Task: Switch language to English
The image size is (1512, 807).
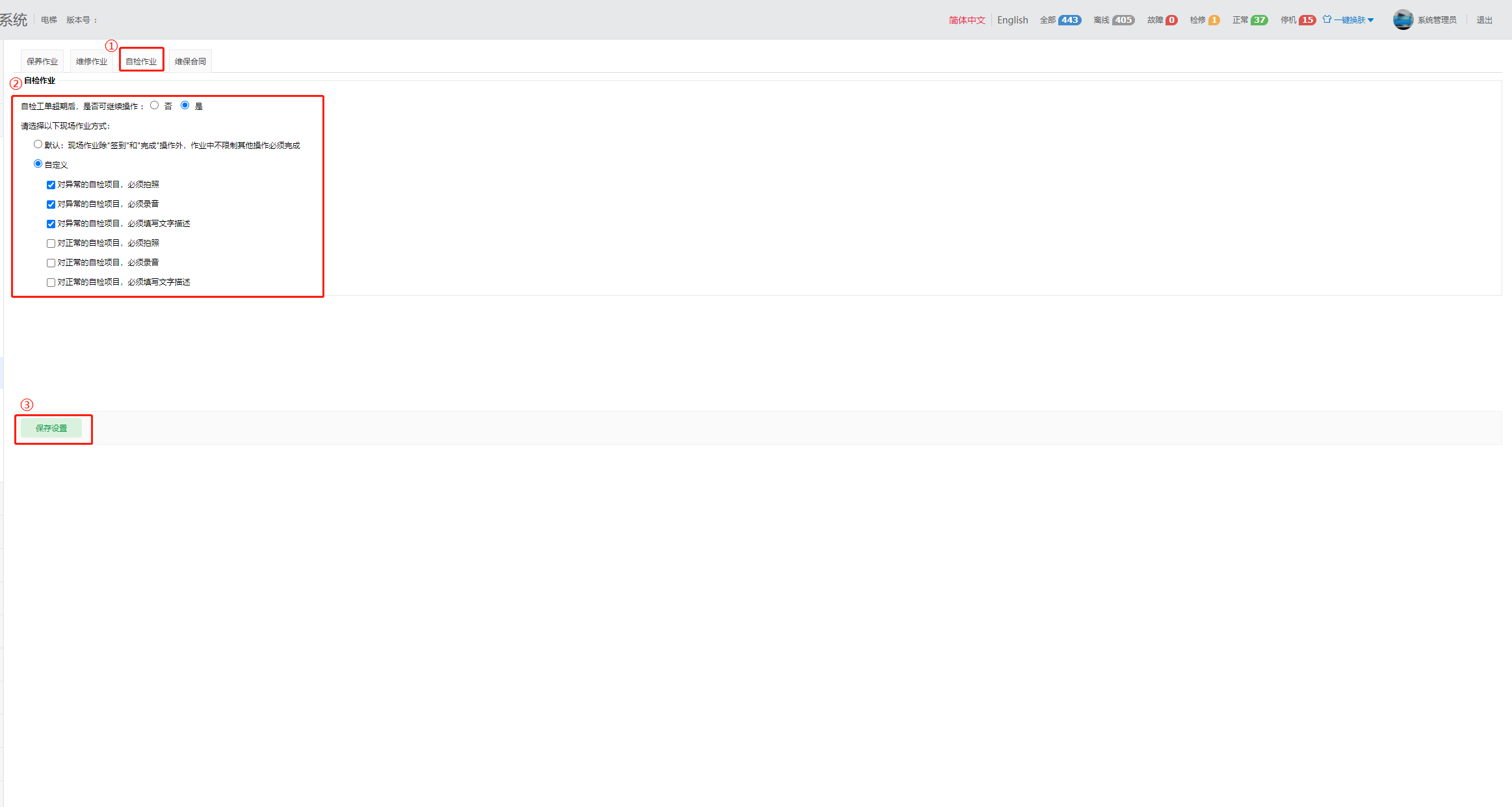Action: pos(1012,20)
